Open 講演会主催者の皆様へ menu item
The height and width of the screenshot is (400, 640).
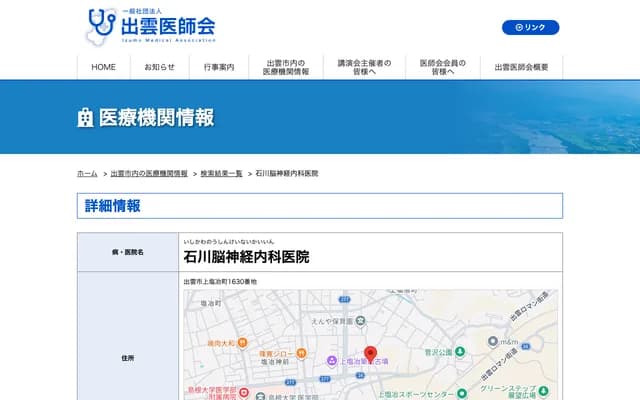click(357, 67)
